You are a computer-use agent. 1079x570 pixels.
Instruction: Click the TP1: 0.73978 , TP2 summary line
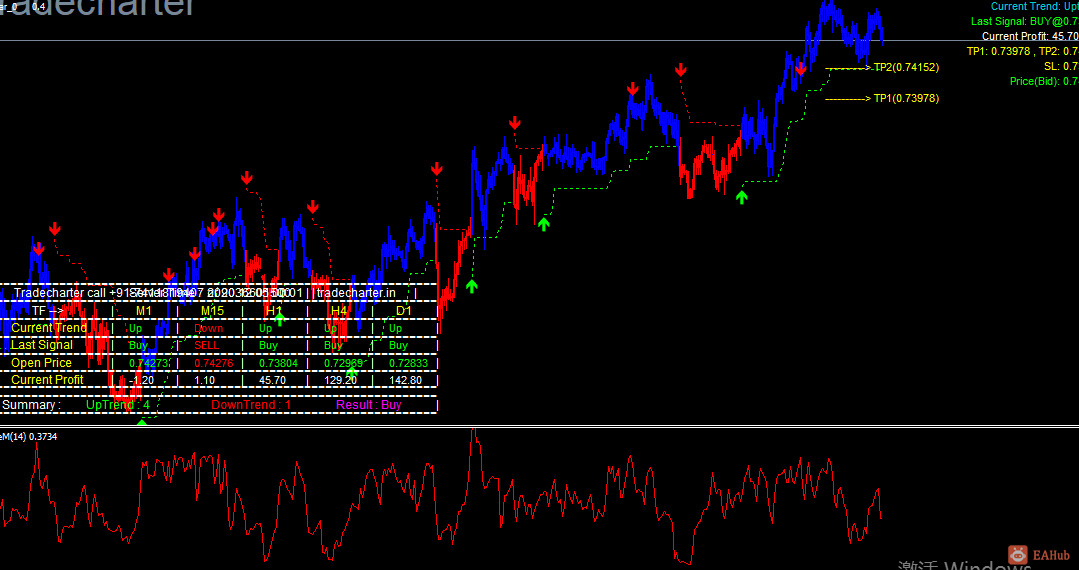click(x=1023, y=51)
